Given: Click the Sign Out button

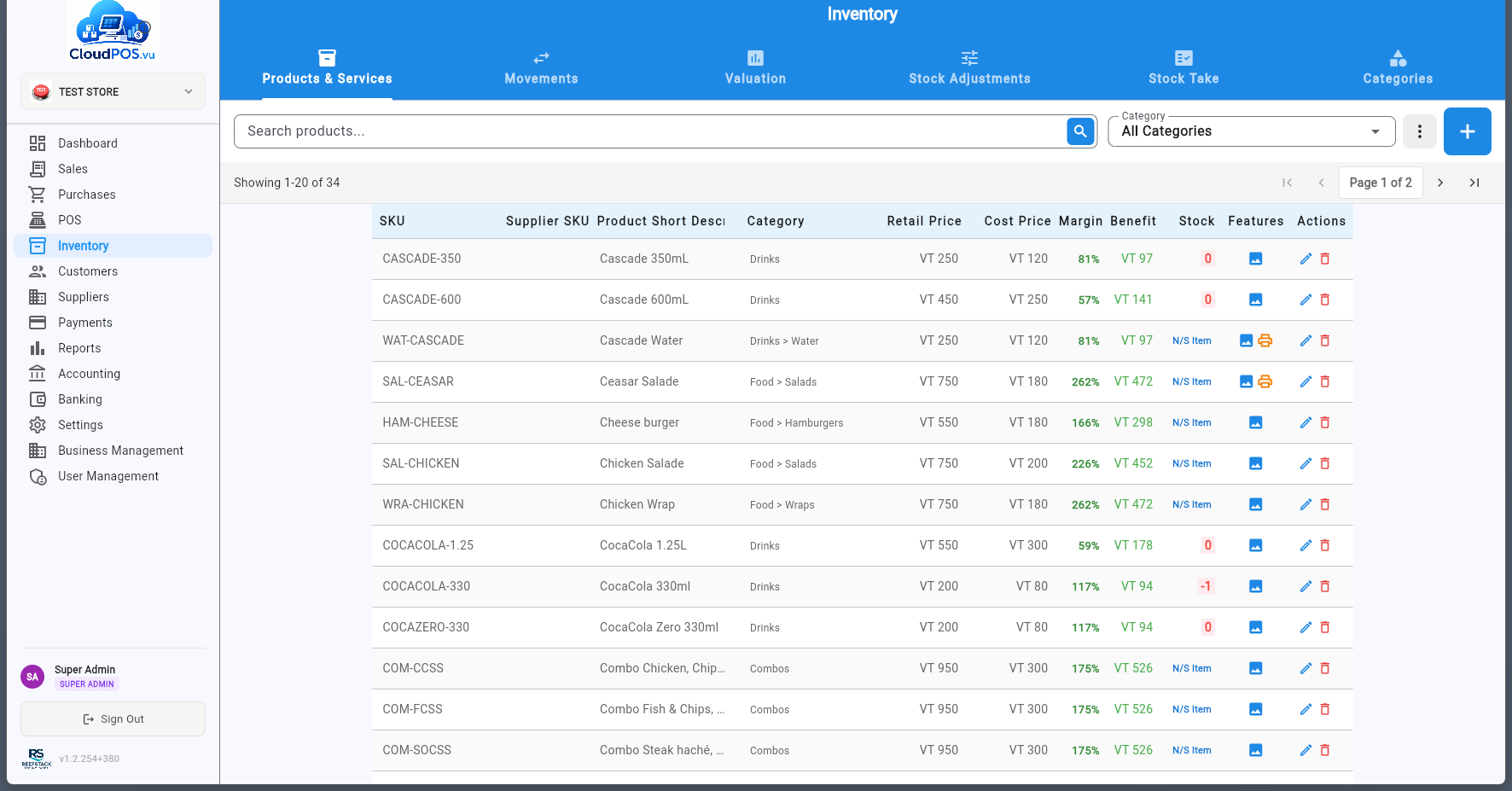Looking at the screenshot, I should click(x=113, y=719).
